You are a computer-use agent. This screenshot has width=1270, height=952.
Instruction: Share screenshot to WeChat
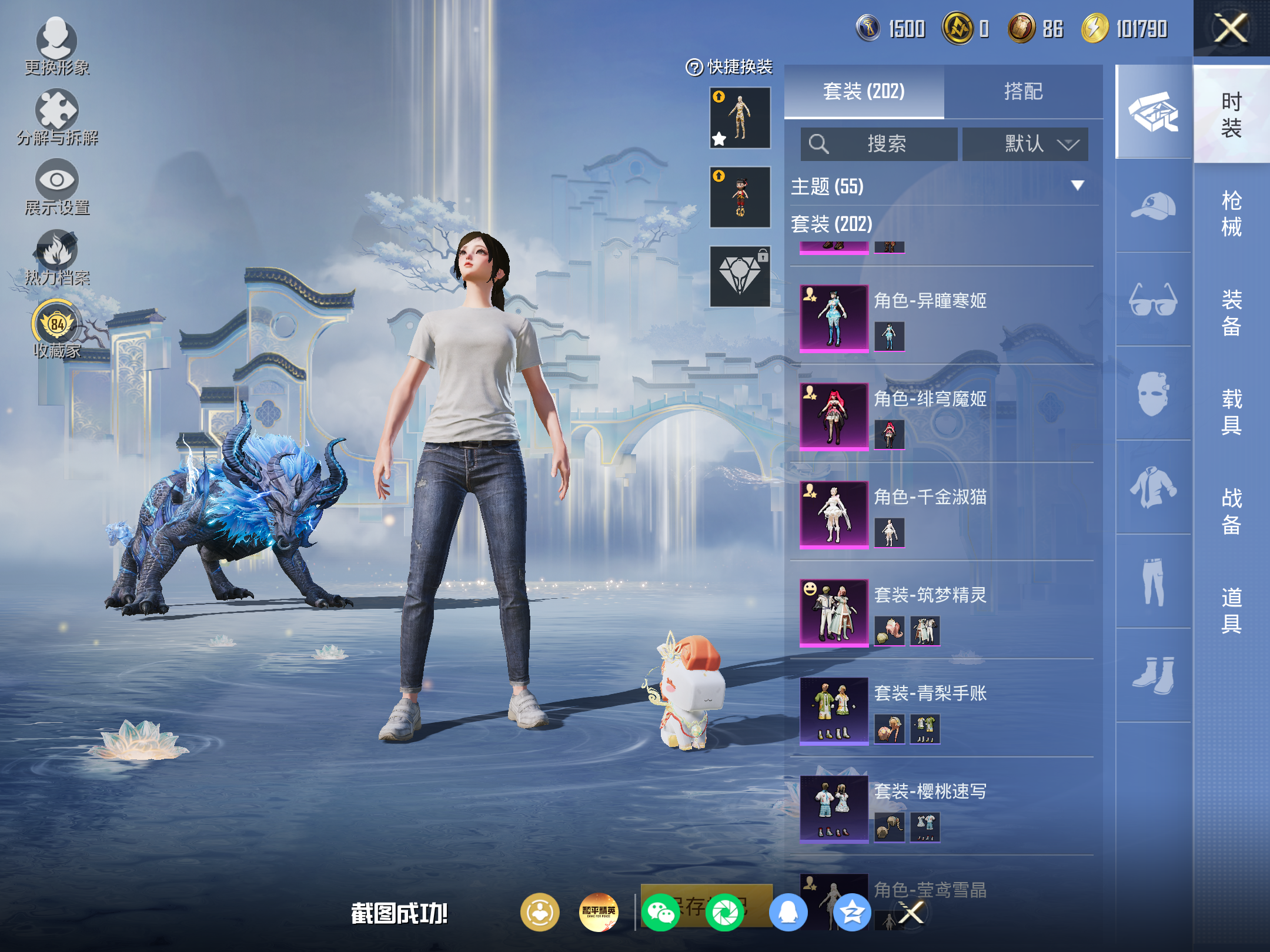coord(660,913)
